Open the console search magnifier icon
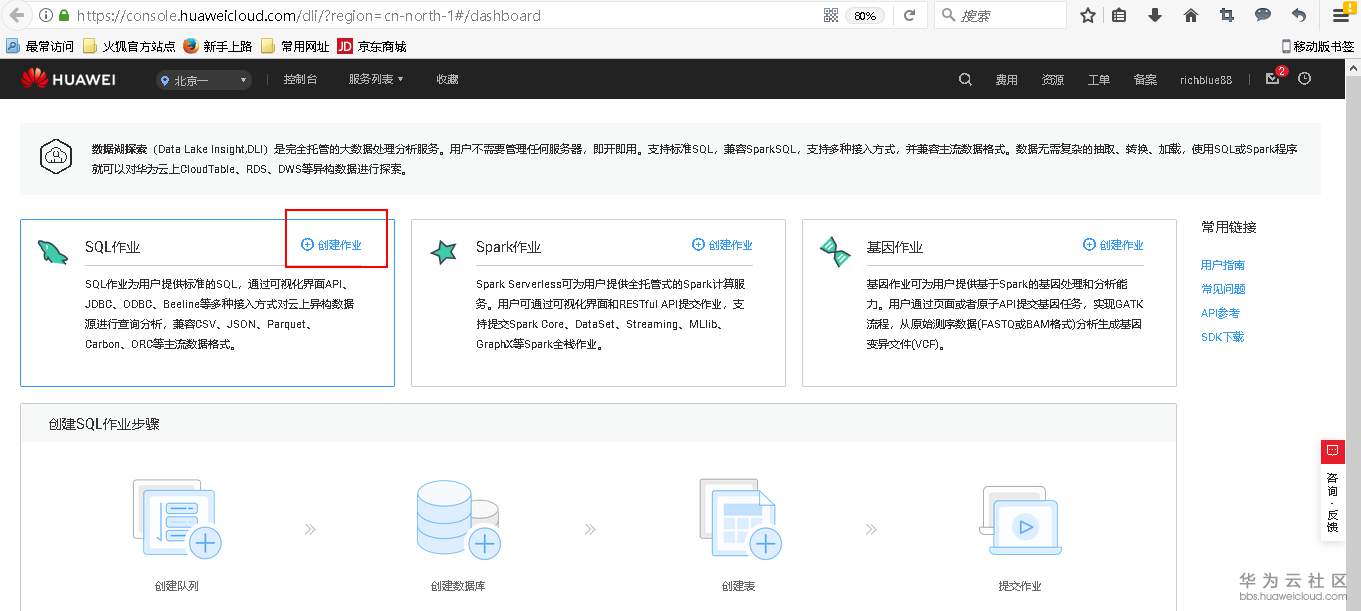The width and height of the screenshot is (1361, 611). [x=964, y=78]
